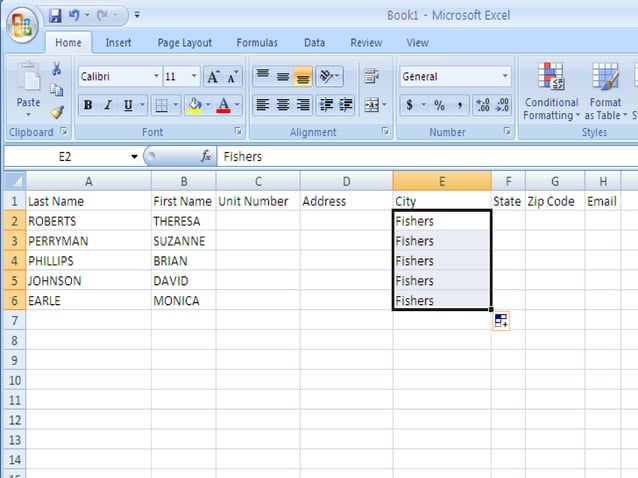Select row 7 header

15,321
